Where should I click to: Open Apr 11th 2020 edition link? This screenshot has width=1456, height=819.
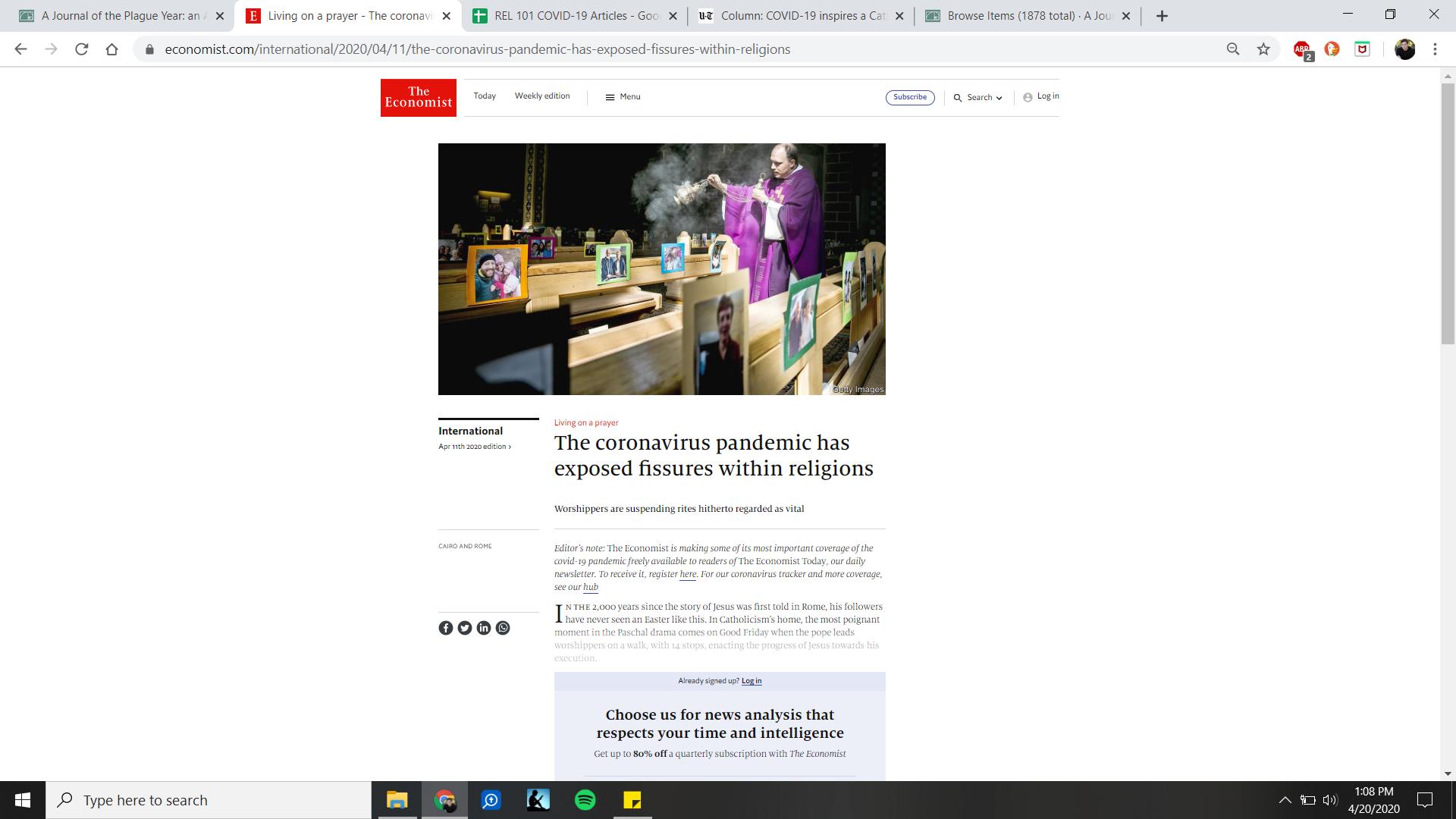point(475,447)
